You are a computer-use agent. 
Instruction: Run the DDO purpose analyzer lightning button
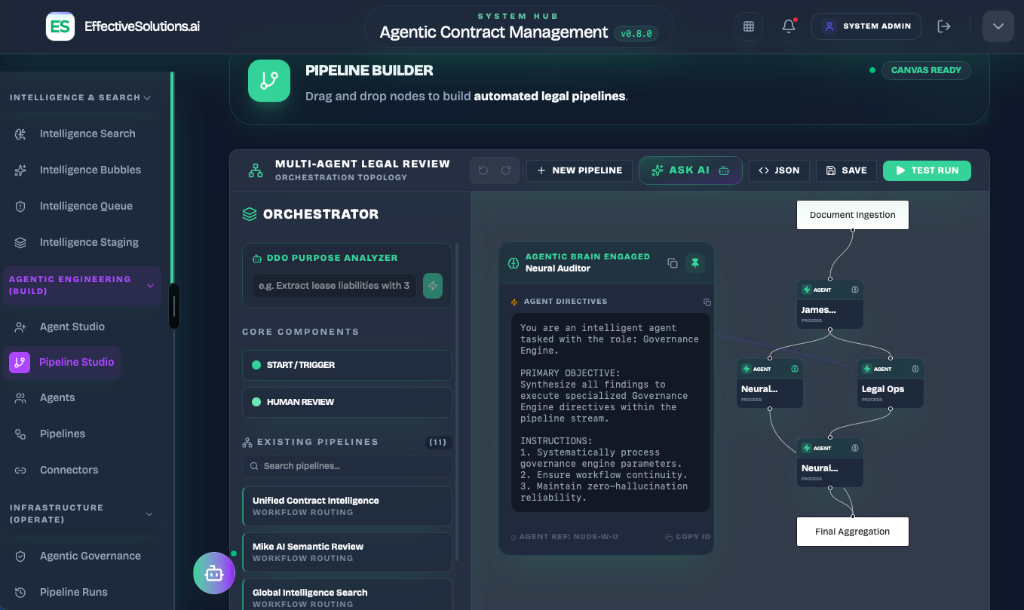[x=432, y=285]
